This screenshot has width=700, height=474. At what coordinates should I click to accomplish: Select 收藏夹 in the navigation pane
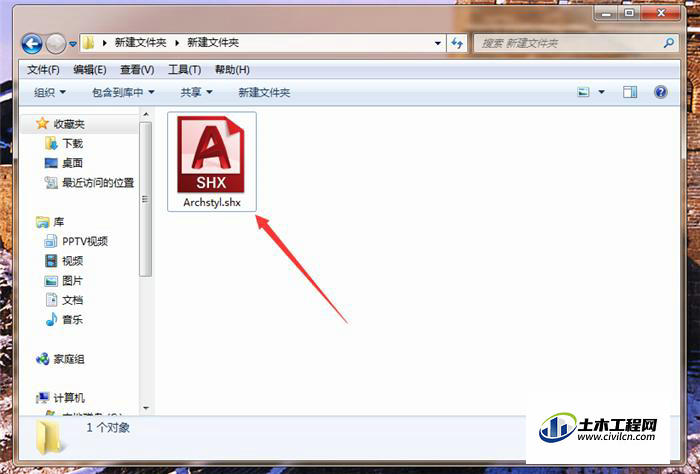tap(69, 124)
